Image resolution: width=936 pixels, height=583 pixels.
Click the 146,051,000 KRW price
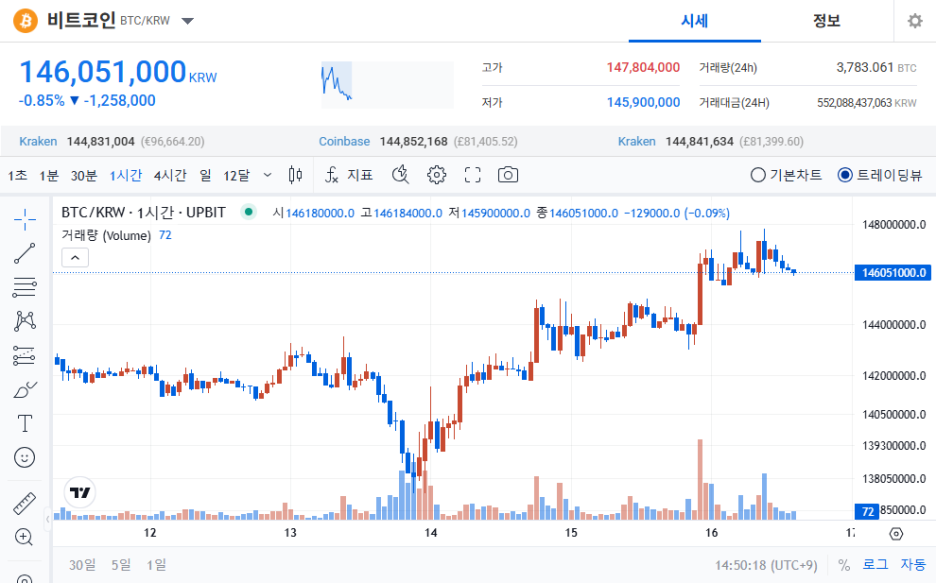click(118, 72)
